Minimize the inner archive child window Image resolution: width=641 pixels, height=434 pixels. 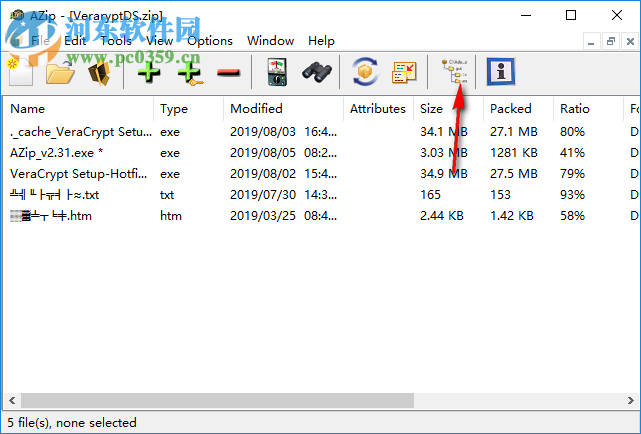(x=591, y=41)
